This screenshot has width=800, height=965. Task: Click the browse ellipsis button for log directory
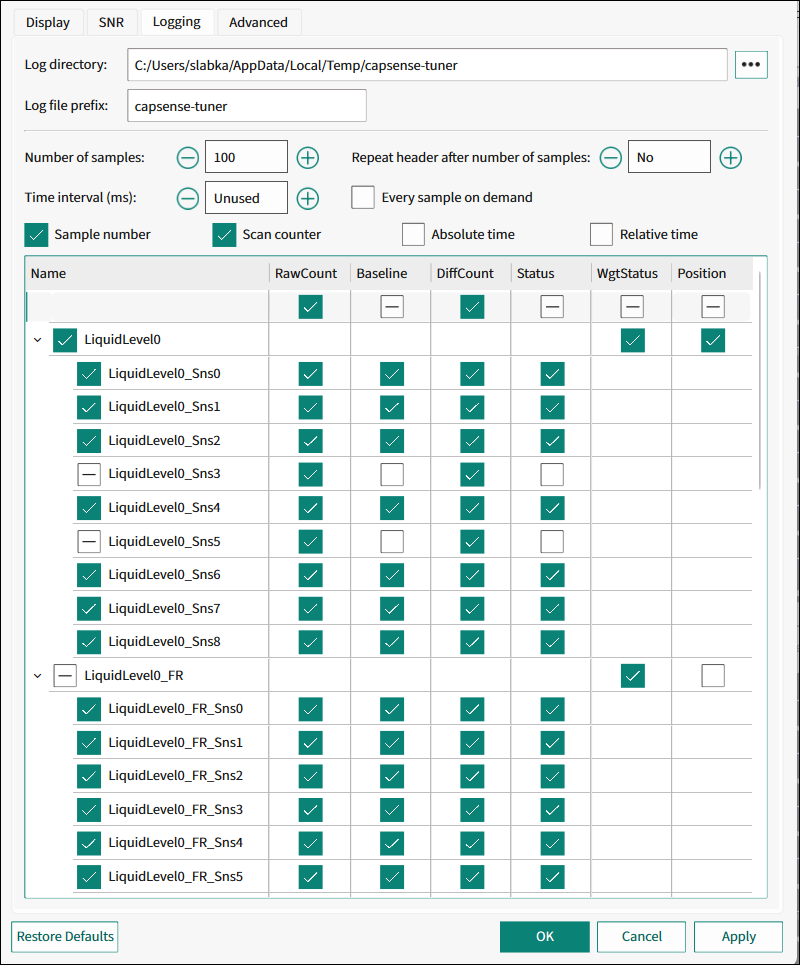click(x=751, y=65)
